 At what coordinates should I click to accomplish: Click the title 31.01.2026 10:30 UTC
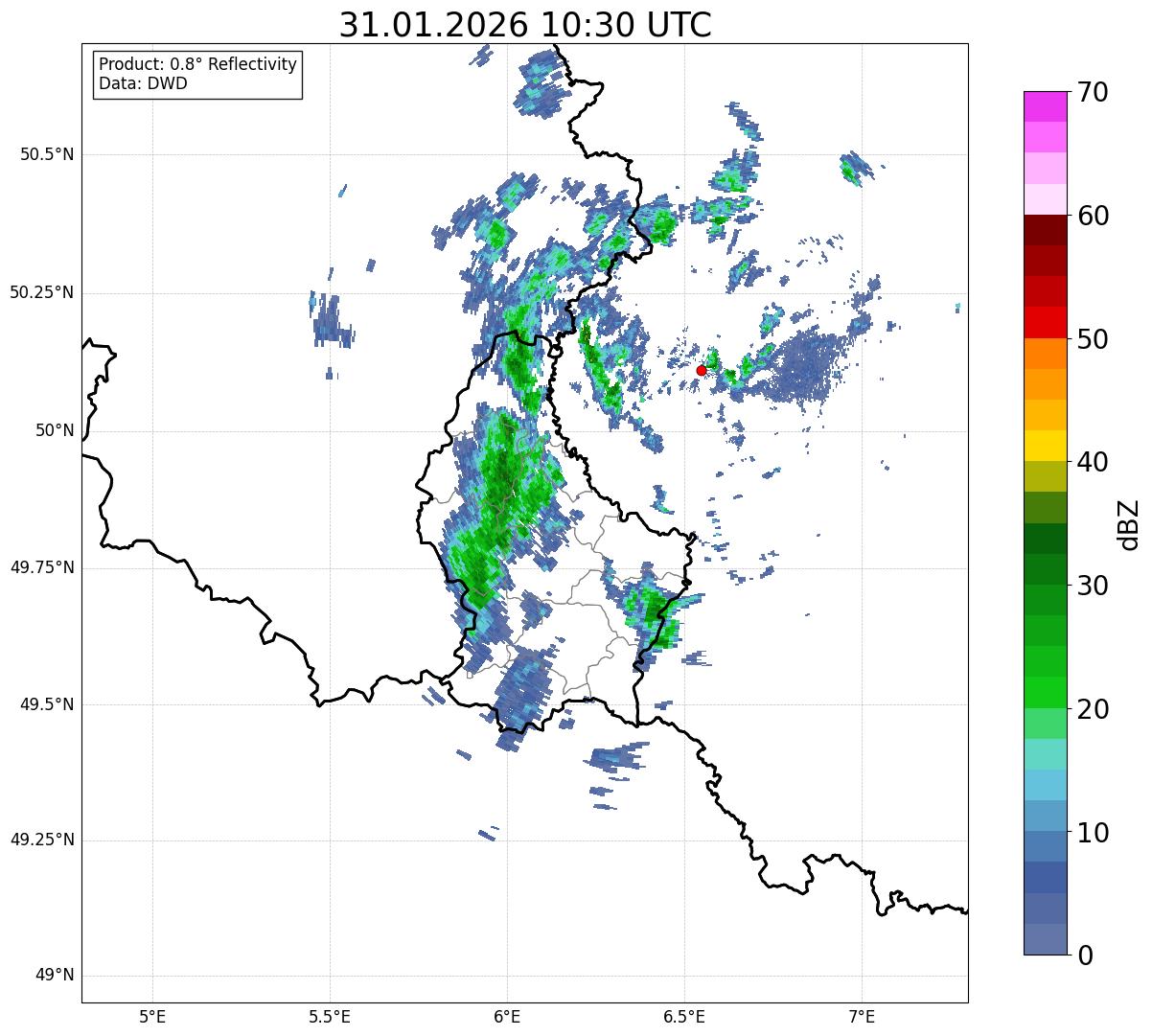[x=525, y=25]
